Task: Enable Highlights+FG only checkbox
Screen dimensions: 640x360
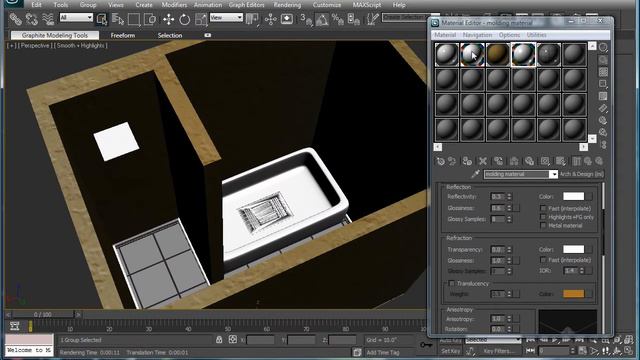Action: (x=543, y=217)
